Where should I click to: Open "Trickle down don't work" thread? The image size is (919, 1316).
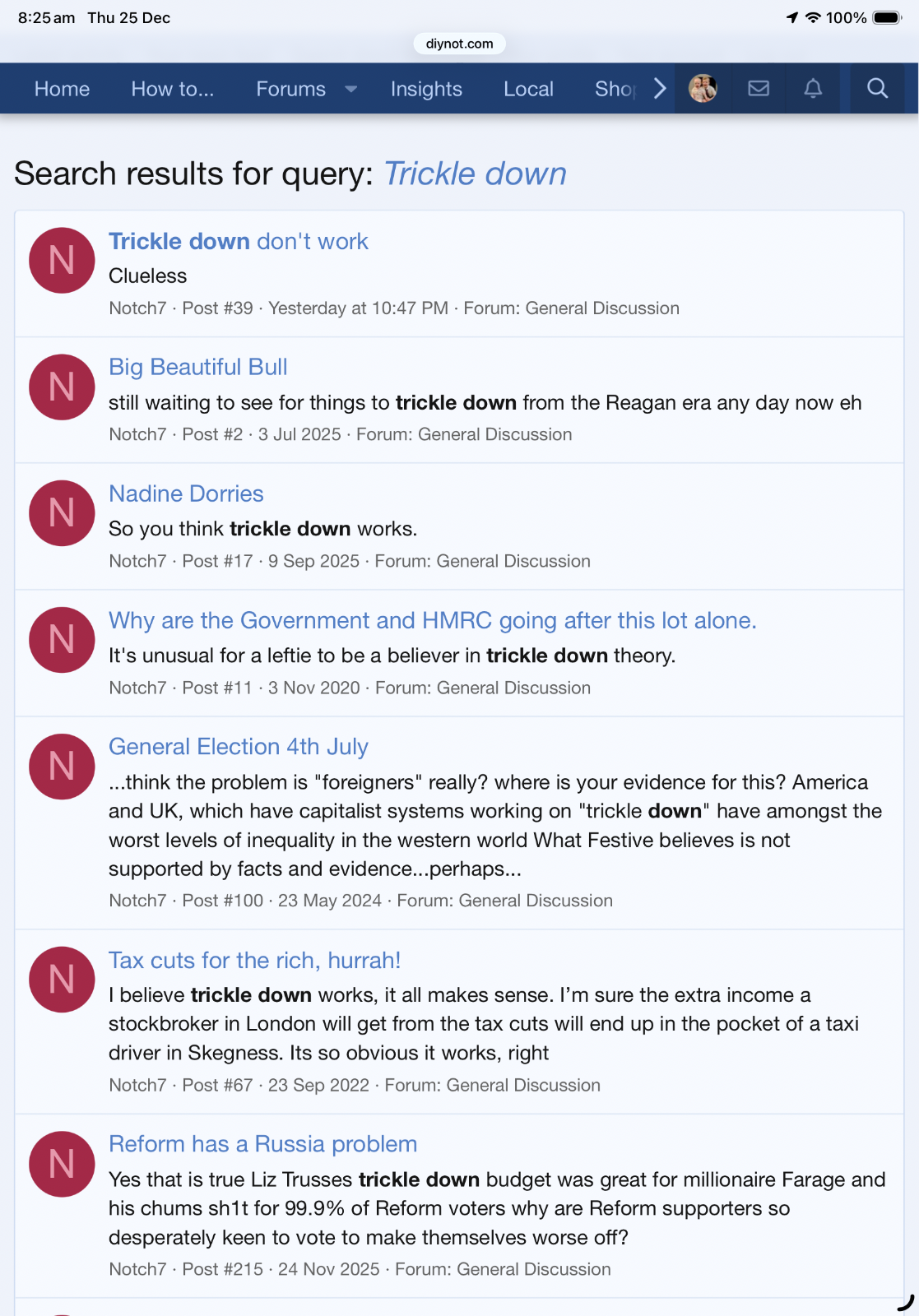coord(238,241)
